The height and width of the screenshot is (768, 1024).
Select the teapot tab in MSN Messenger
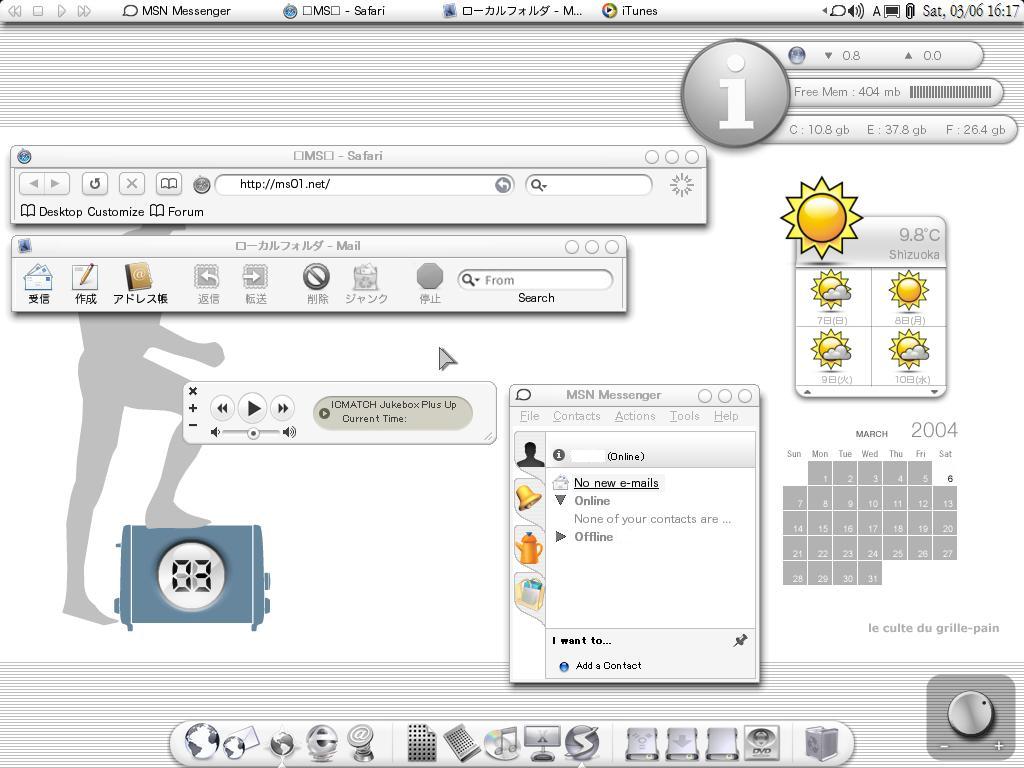click(530, 547)
